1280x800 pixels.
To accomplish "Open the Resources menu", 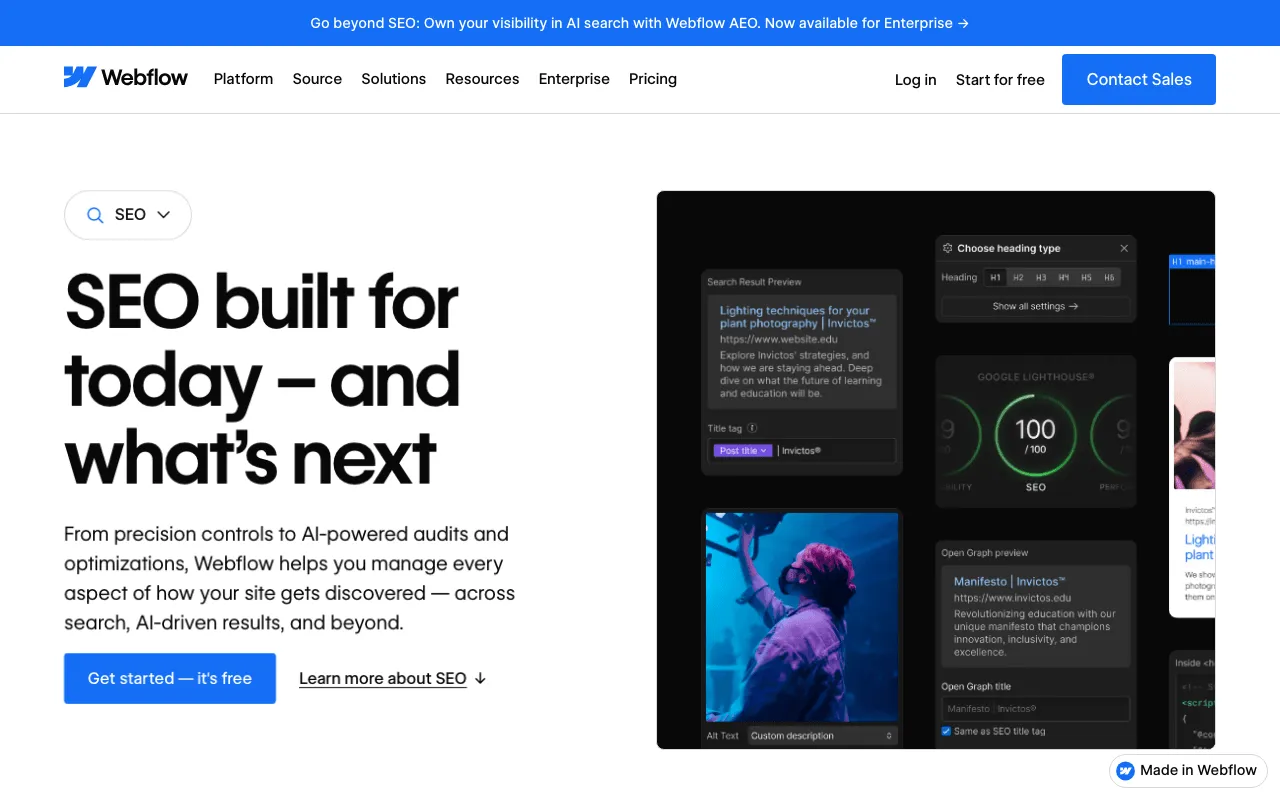I will 482,79.
